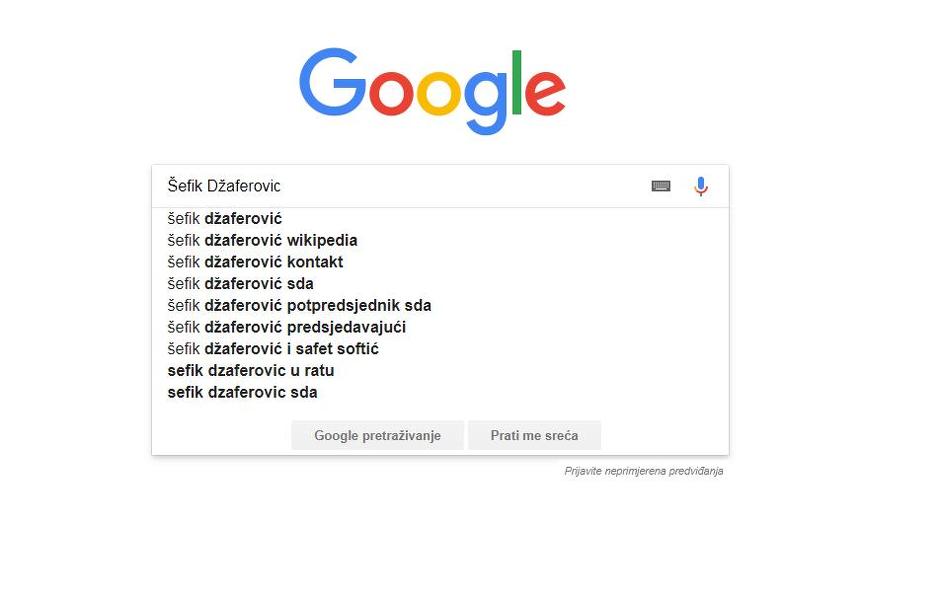Select the unaccented "sefik dzaferovic sda" suggestion
The height and width of the screenshot is (598, 938).
coord(242,392)
